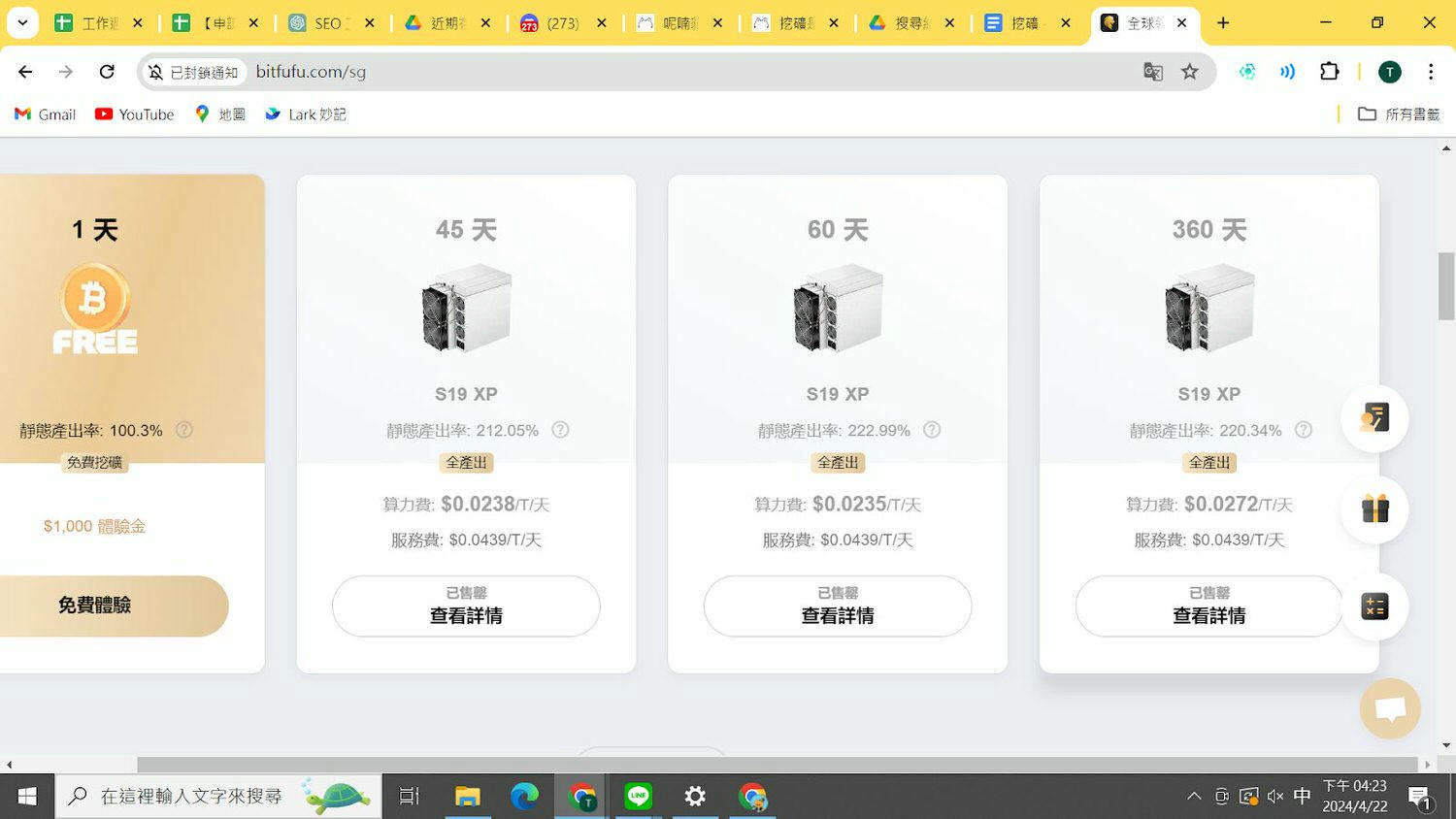Click help icon beside 222.99% output rate
Viewport: 1456px width, 819px height.
[x=932, y=430]
